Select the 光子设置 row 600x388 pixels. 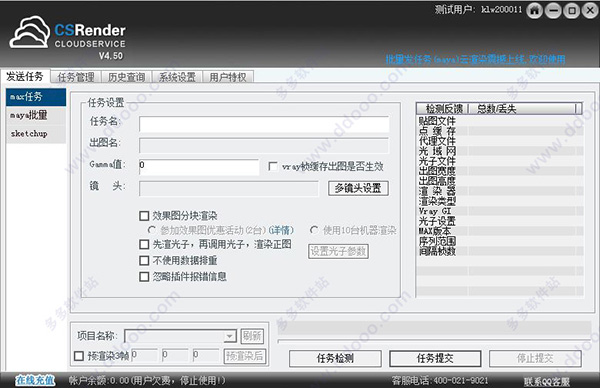pyautogui.click(x=500, y=221)
